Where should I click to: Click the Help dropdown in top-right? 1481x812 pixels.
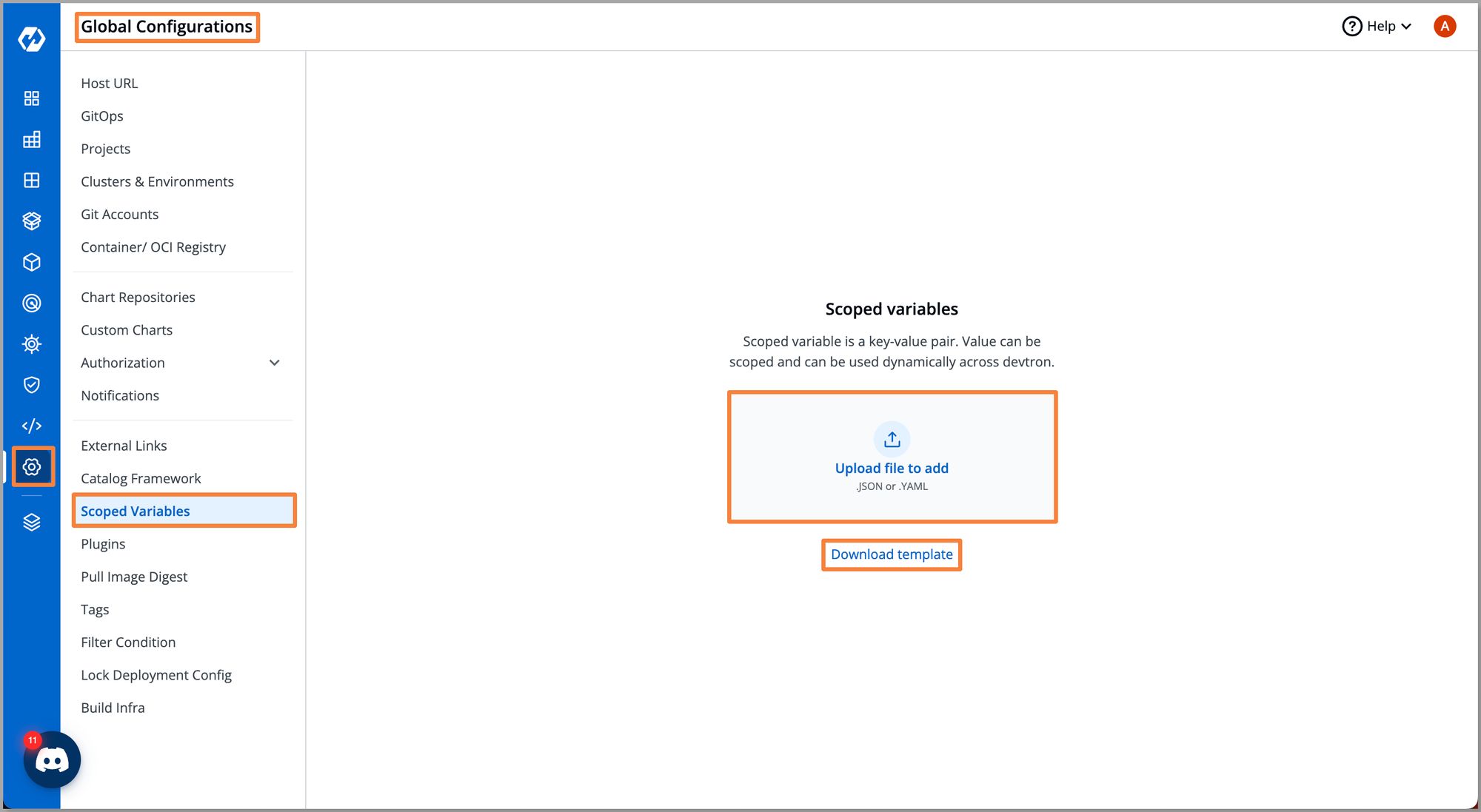[x=1380, y=26]
